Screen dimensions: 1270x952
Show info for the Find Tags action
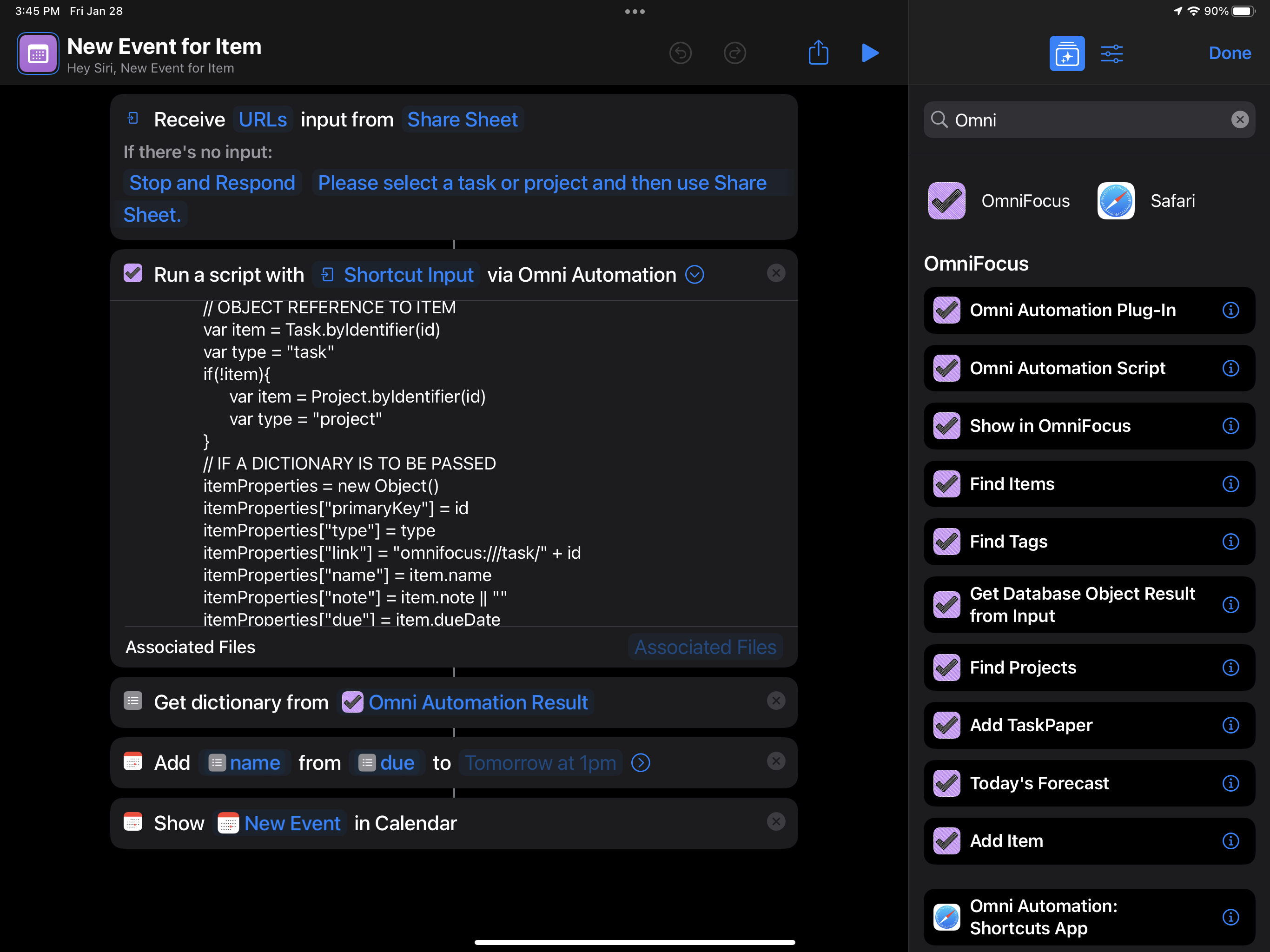tap(1230, 542)
